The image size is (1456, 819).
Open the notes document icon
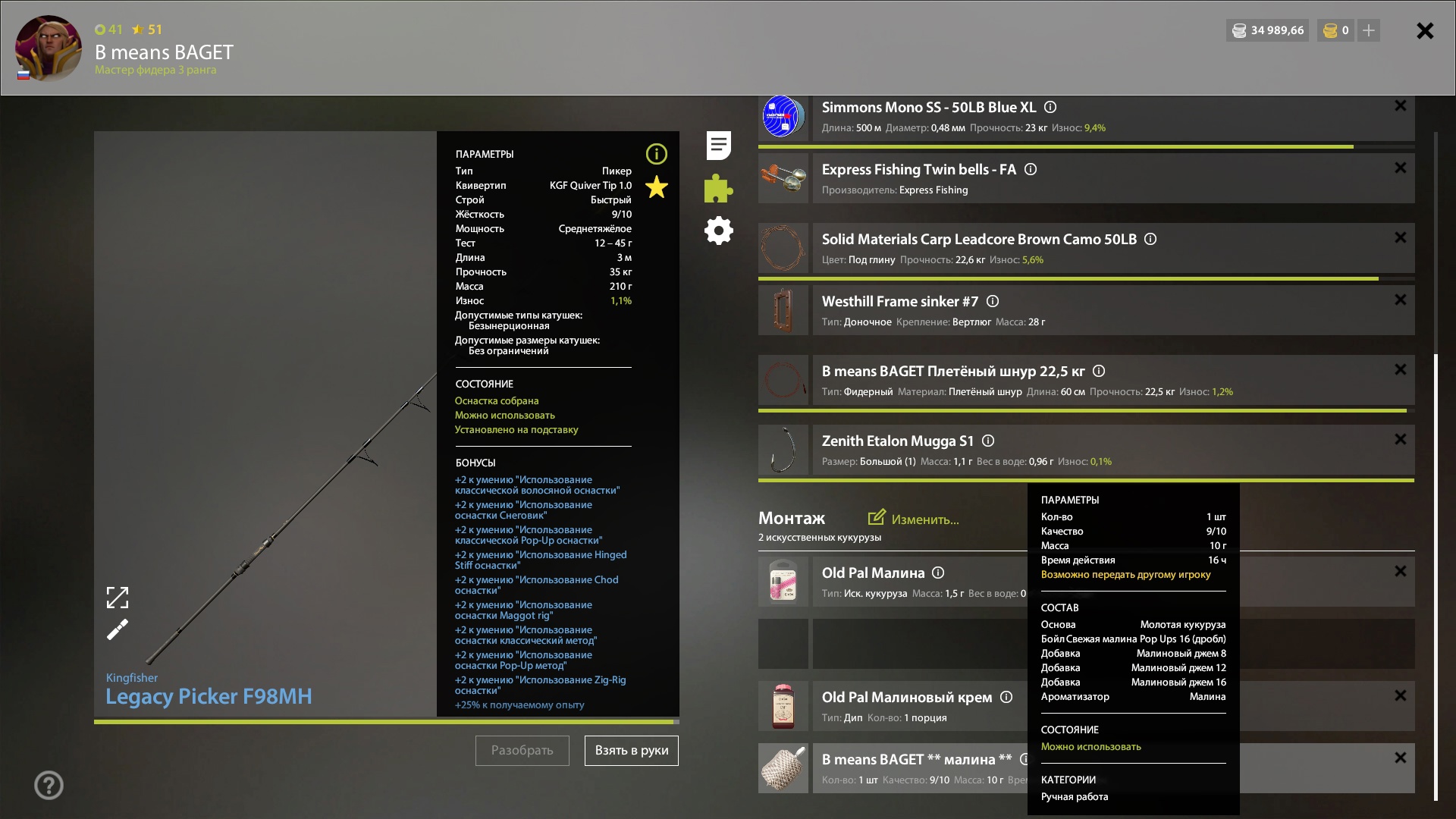click(718, 145)
